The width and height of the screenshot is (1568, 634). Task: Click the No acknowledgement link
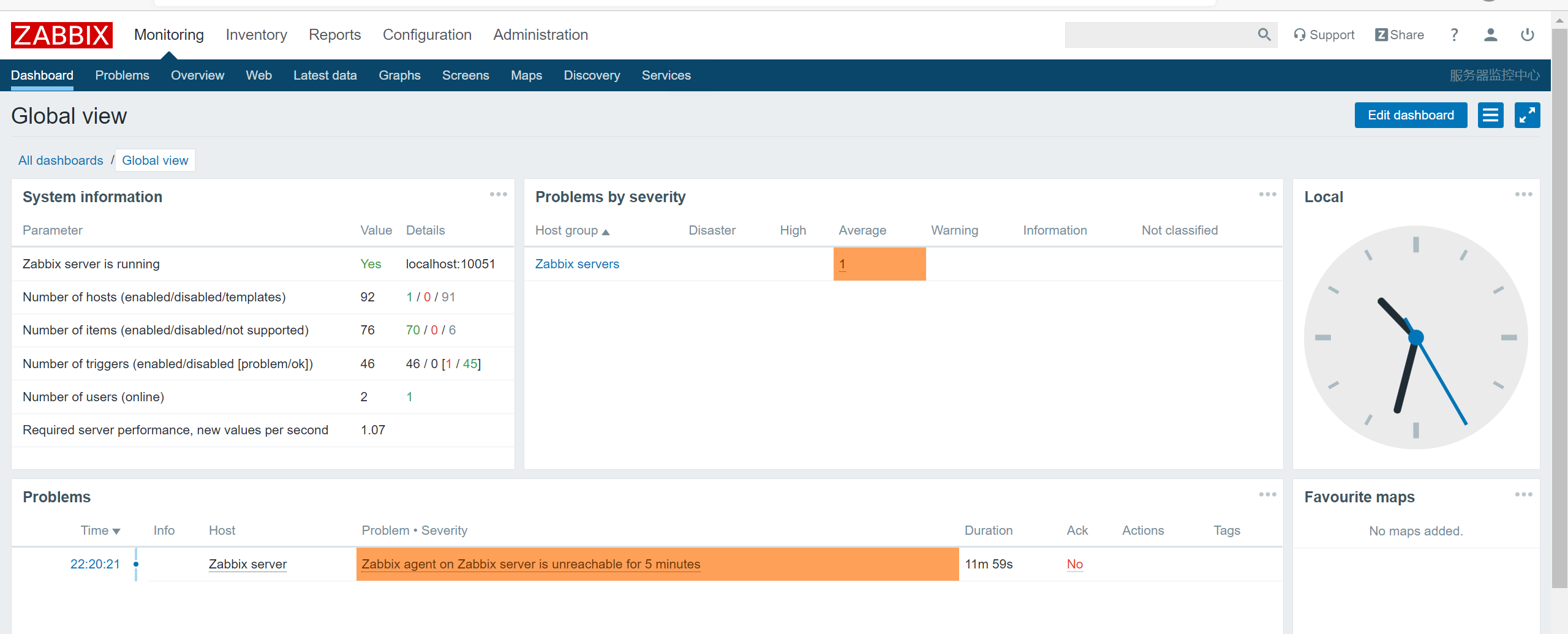pyautogui.click(x=1075, y=564)
